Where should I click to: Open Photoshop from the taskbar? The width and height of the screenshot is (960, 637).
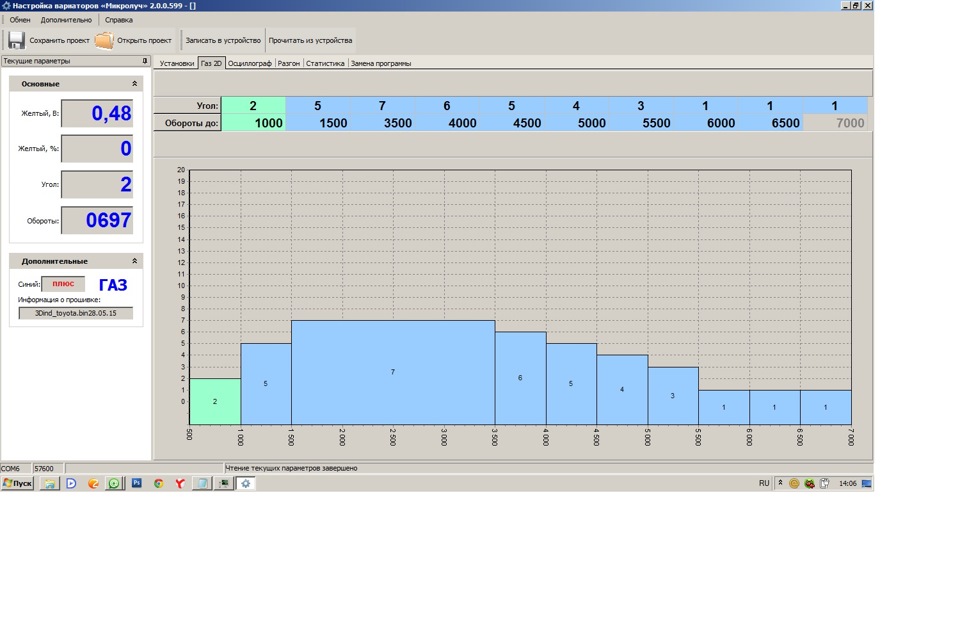[137, 483]
